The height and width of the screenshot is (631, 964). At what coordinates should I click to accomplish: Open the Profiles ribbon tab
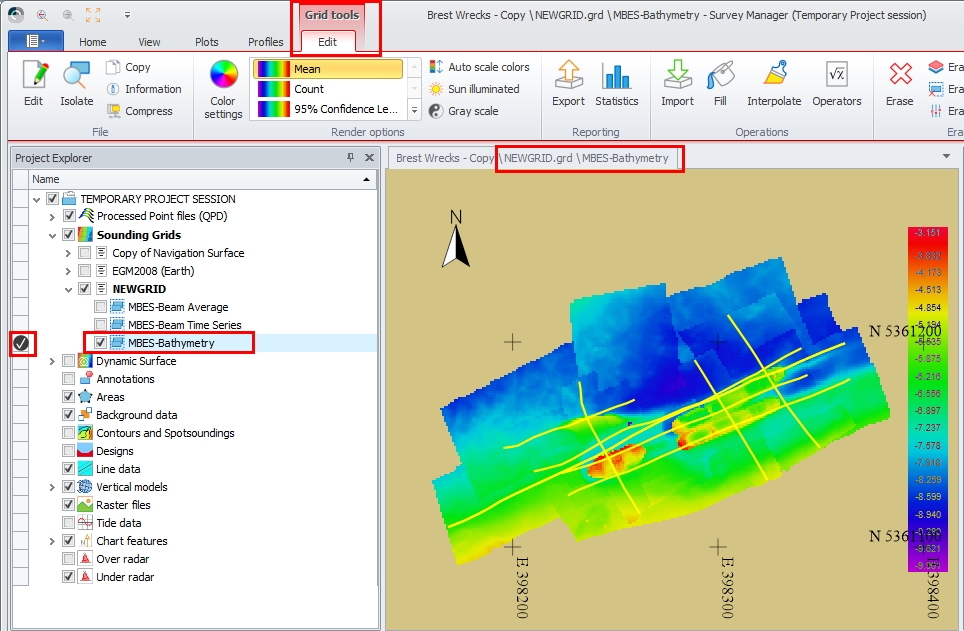point(265,42)
